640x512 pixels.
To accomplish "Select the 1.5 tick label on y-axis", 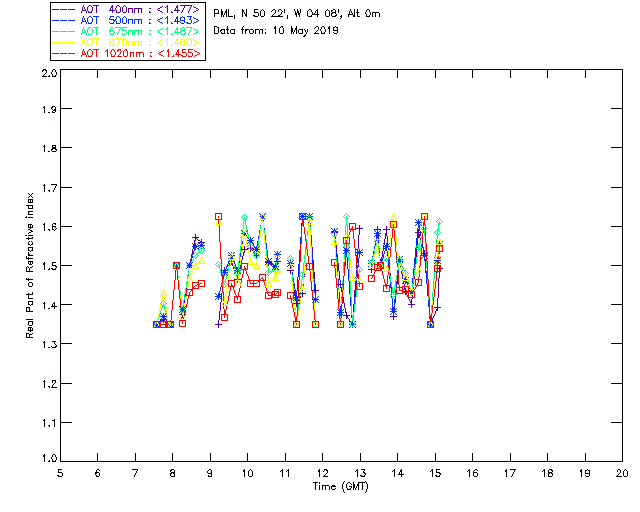I will coord(47,266).
